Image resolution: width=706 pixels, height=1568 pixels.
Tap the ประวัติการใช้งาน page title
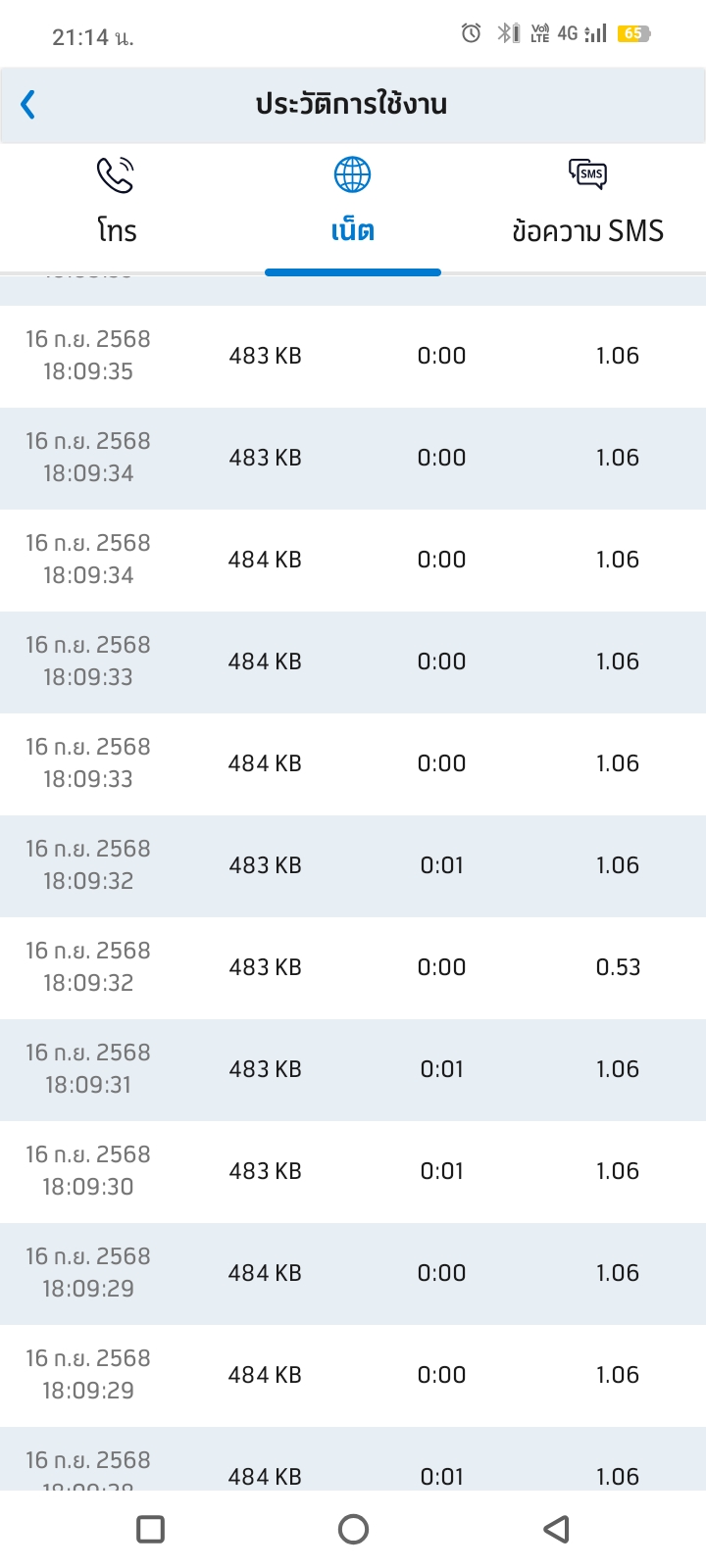click(x=351, y=104)
